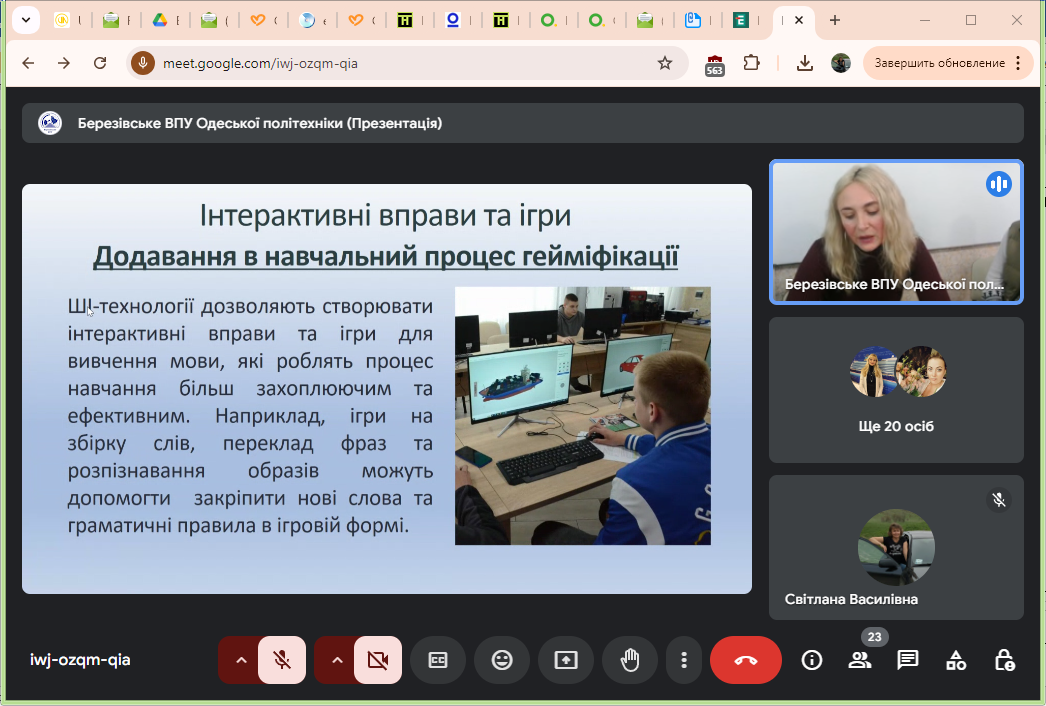The width and height of the screenshot is (1046, 706).
Task: Toggle closed captions on
Action: [438, 660]
